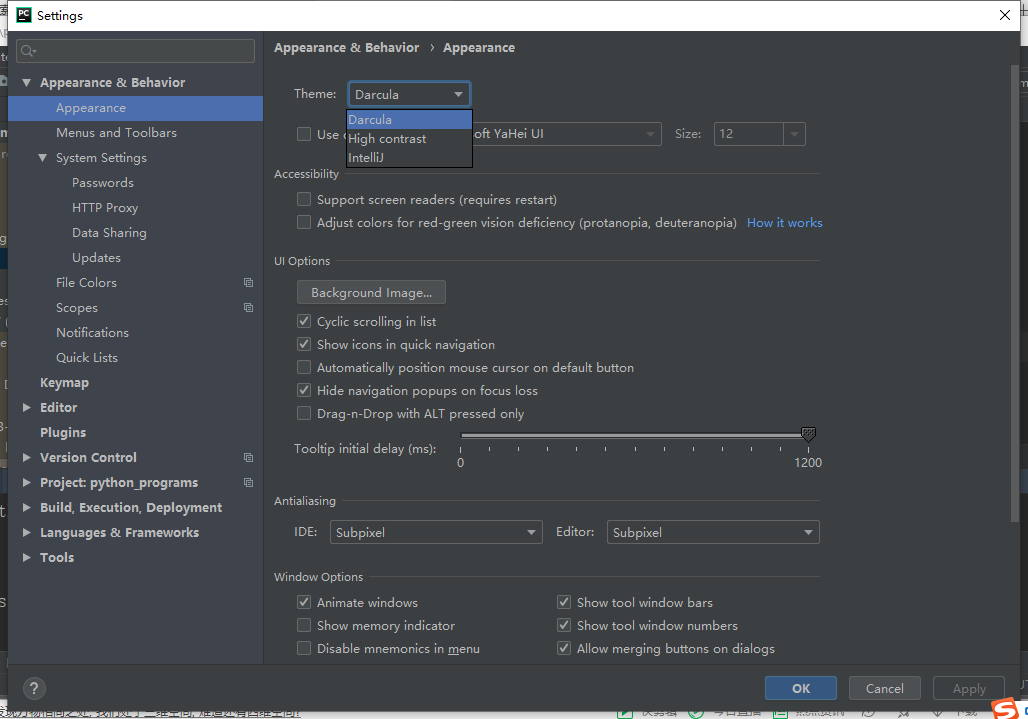Uncheck Animate windows
This screenshot has width=1028, height=719.
pyautogui.click(x=304, y=602)
